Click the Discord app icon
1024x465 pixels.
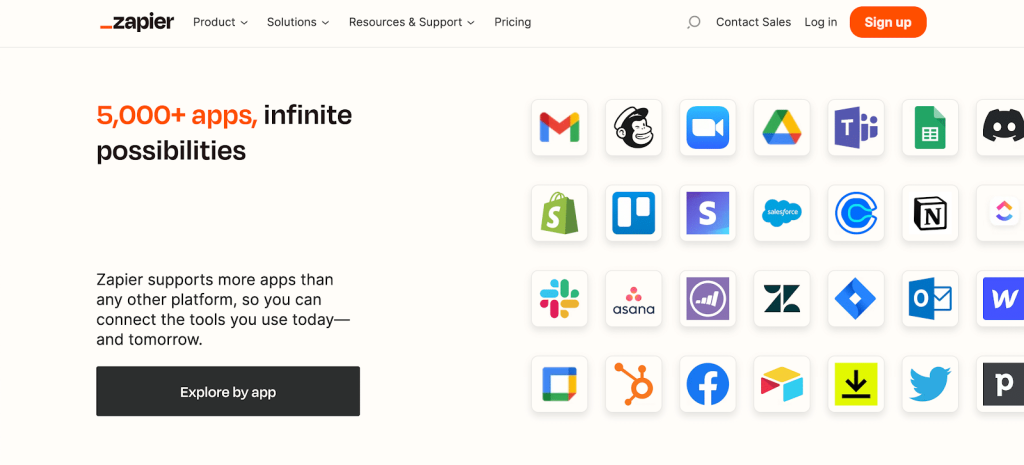(x=1000, y=127)
